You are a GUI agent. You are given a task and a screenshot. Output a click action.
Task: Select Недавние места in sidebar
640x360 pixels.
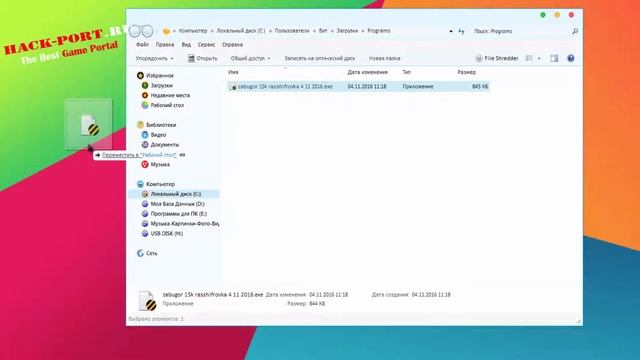pyautogui.click(x=170, y=95)
